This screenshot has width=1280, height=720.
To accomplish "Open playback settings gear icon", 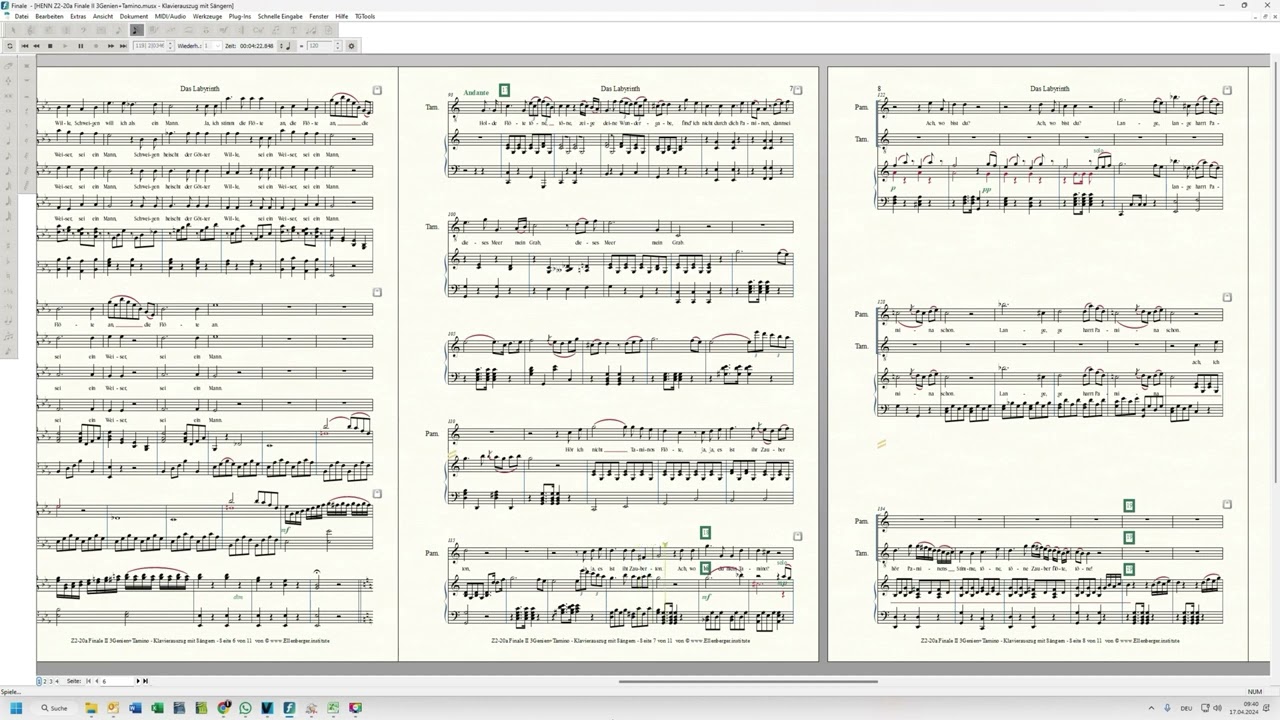I will [x=351, y=46].
